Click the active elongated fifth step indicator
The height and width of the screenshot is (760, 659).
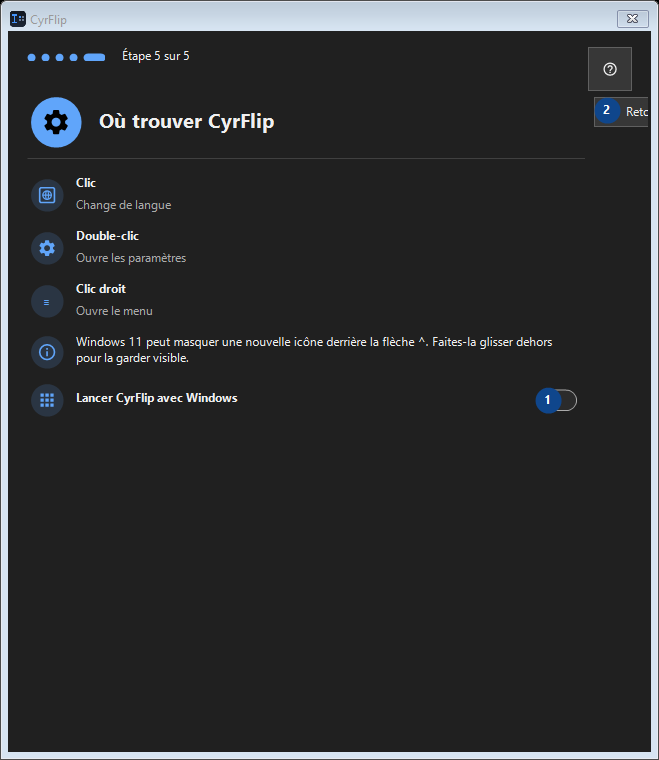[94, 58]
